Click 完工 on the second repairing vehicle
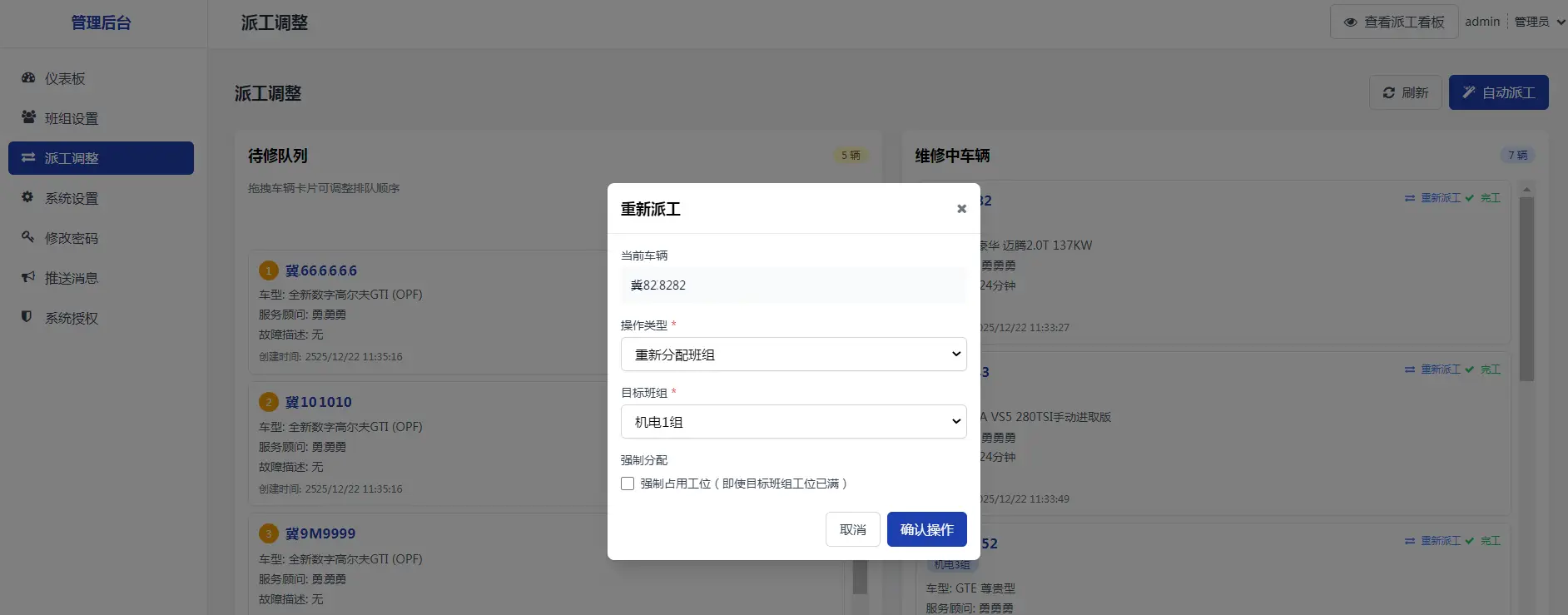Image resolution: width=1568 pixels, height=615 pixels. (x=1483, y=369)
